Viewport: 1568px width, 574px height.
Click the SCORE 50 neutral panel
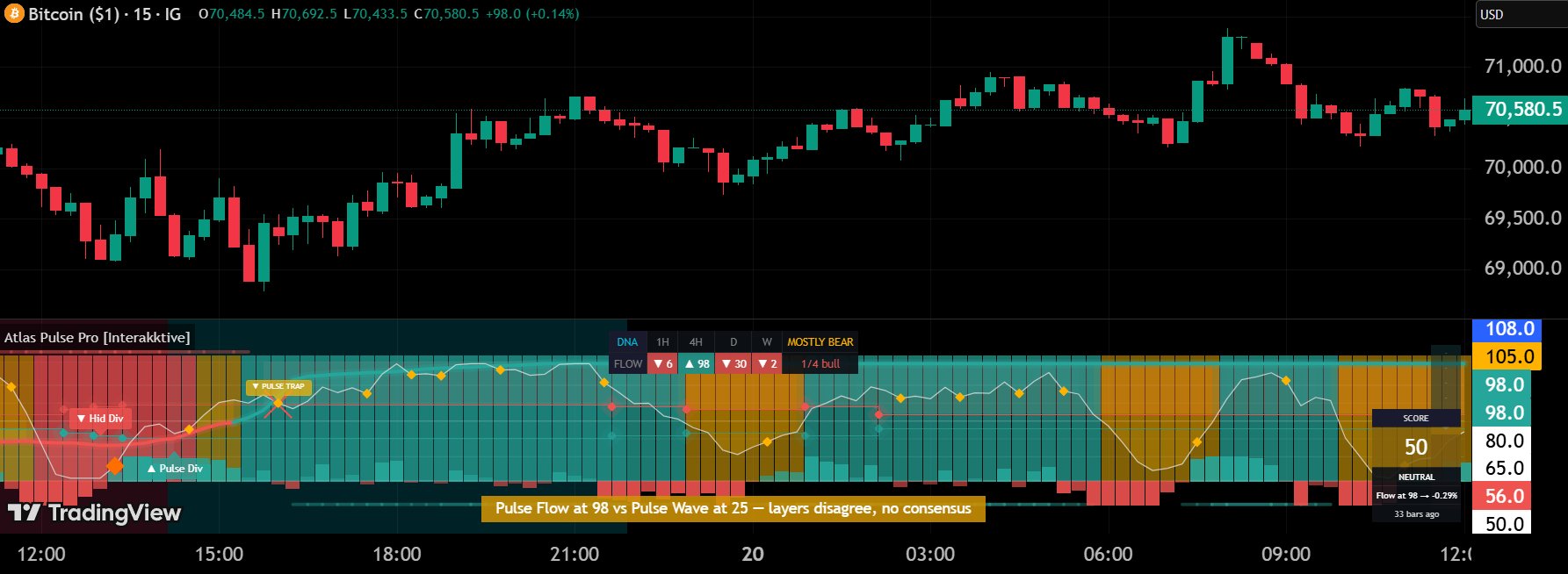pos(1415,447)
